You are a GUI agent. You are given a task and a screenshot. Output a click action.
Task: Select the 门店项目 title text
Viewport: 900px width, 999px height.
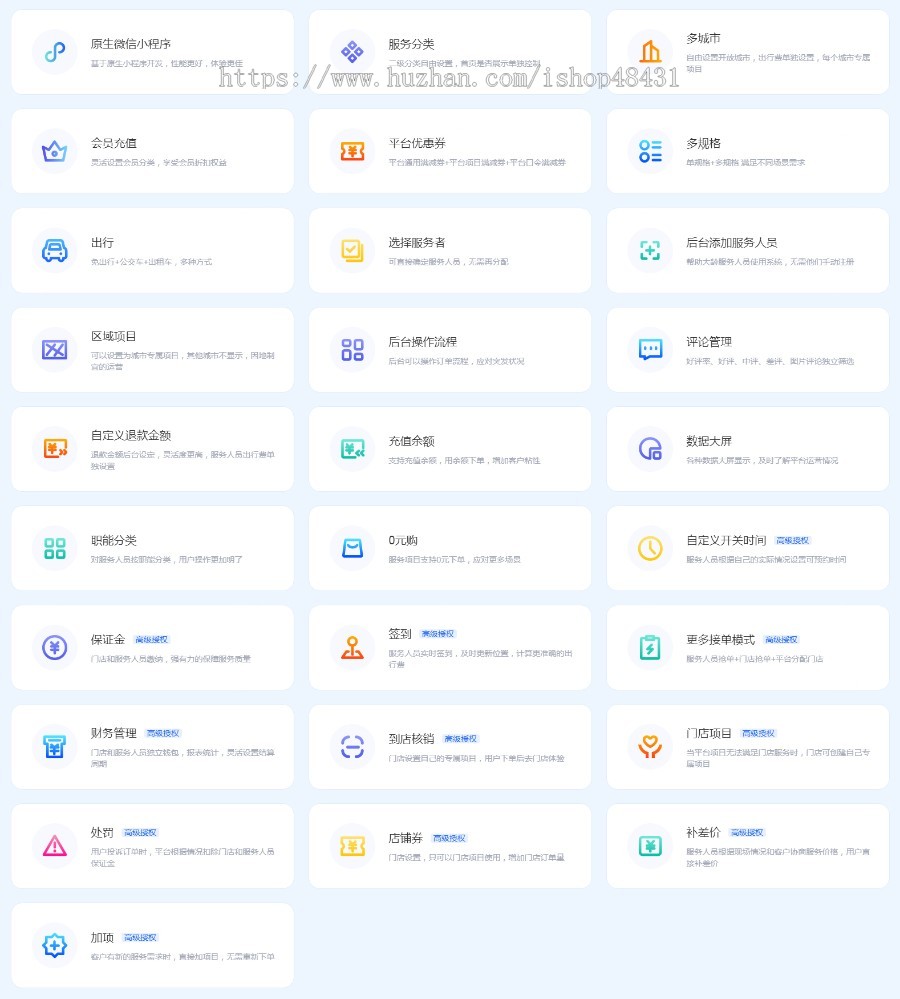708,733
